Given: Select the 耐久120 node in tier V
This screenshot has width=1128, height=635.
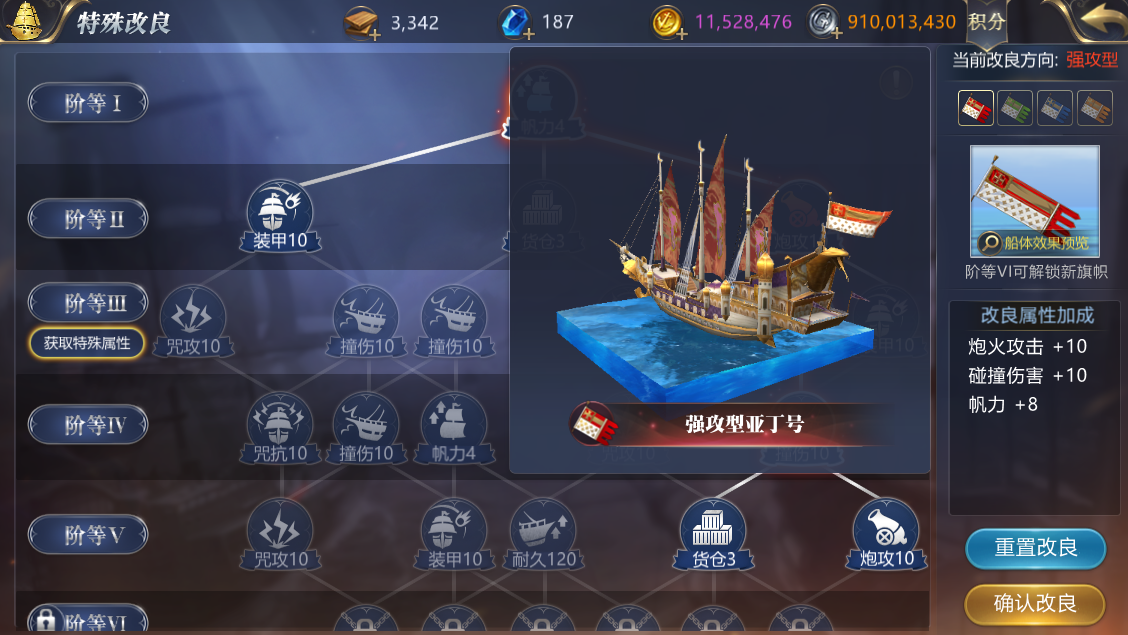Looking at the screenshot, I should (543, 534).
